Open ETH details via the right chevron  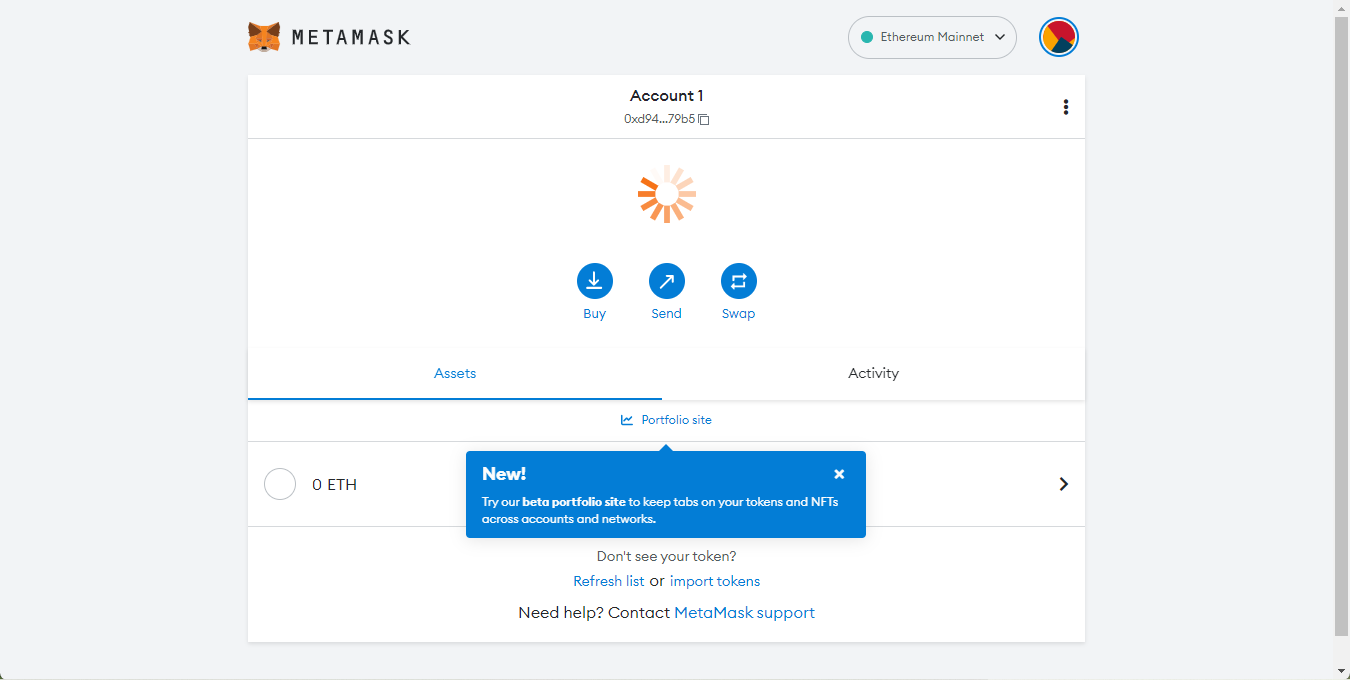coord(1063,484)
